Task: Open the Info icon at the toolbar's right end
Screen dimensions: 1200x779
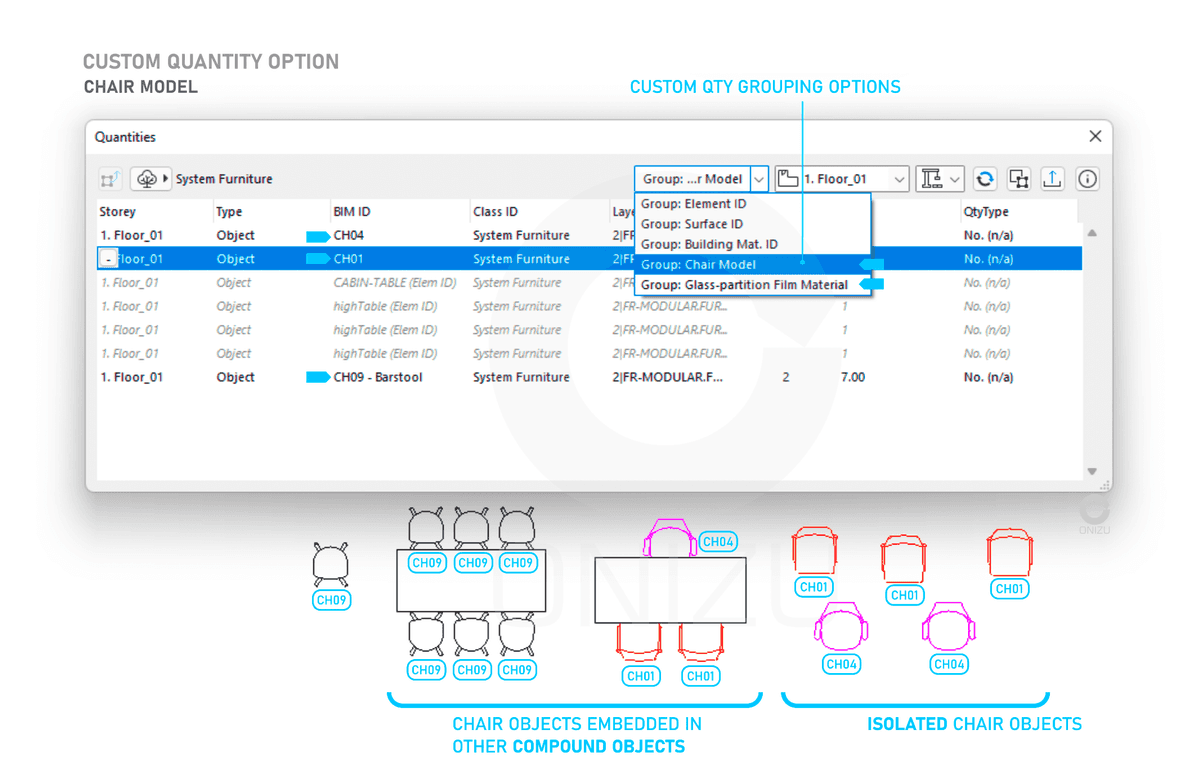Action: pos(1088,178)
